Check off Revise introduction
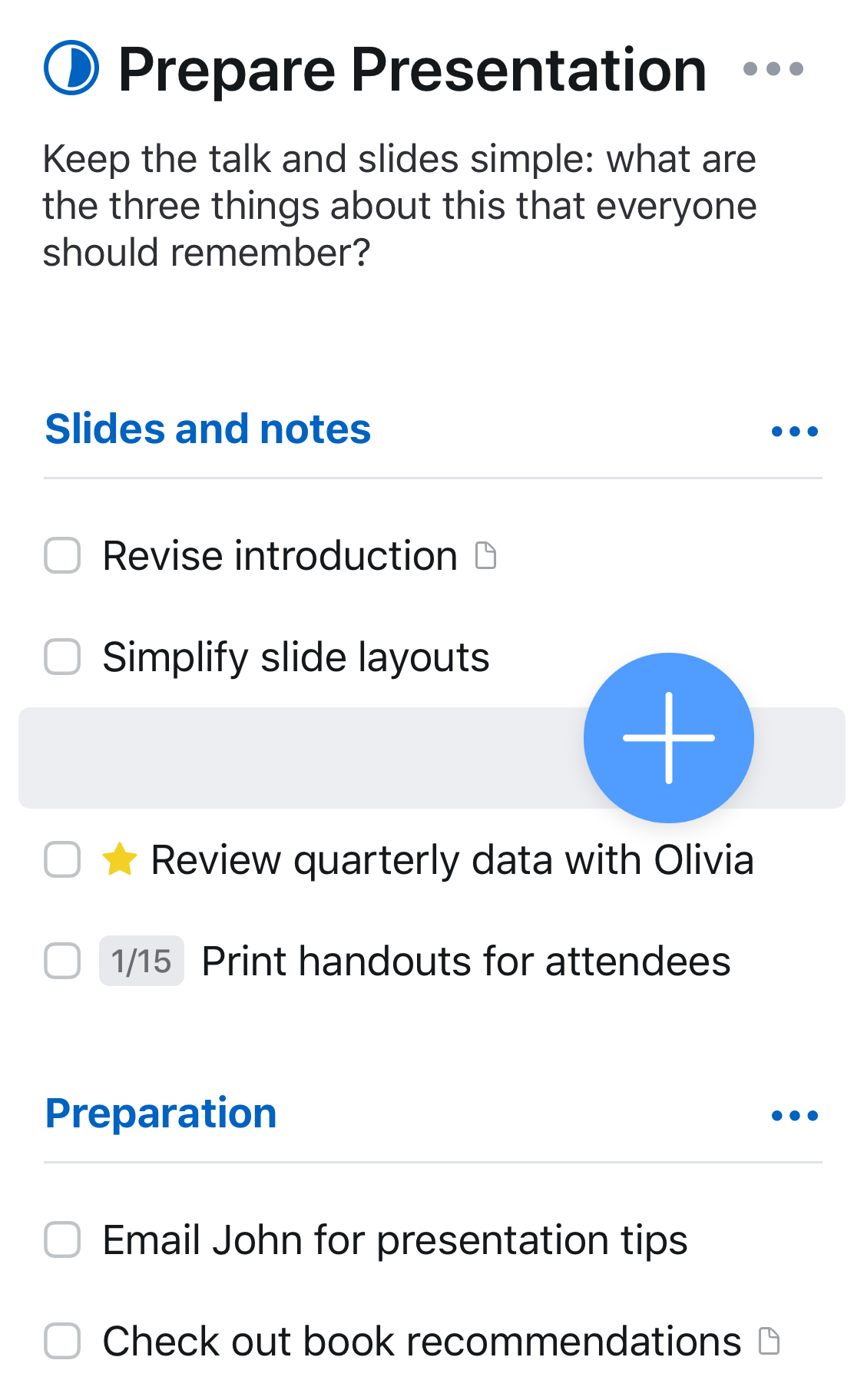 coord(62,555)
